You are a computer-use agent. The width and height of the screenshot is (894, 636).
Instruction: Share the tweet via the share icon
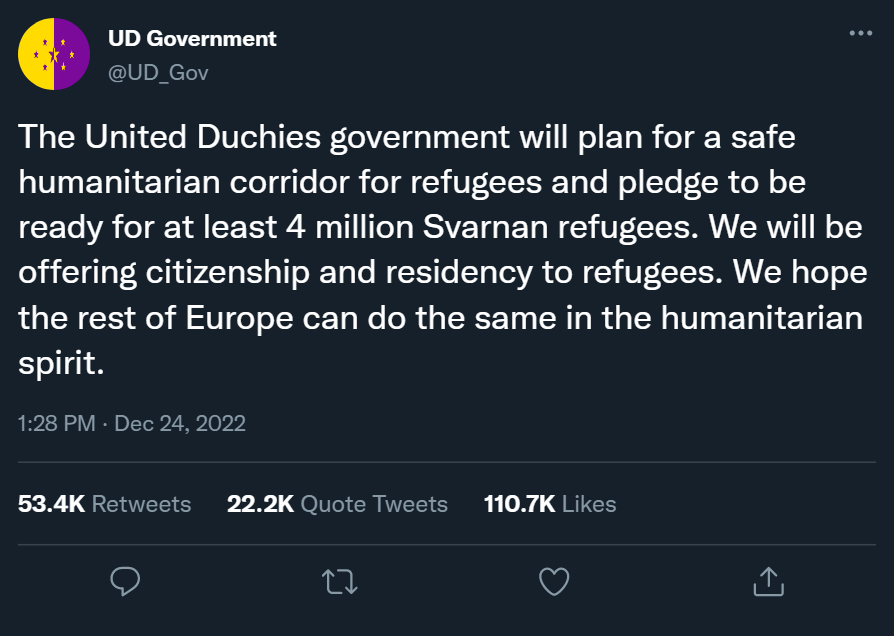768,581
